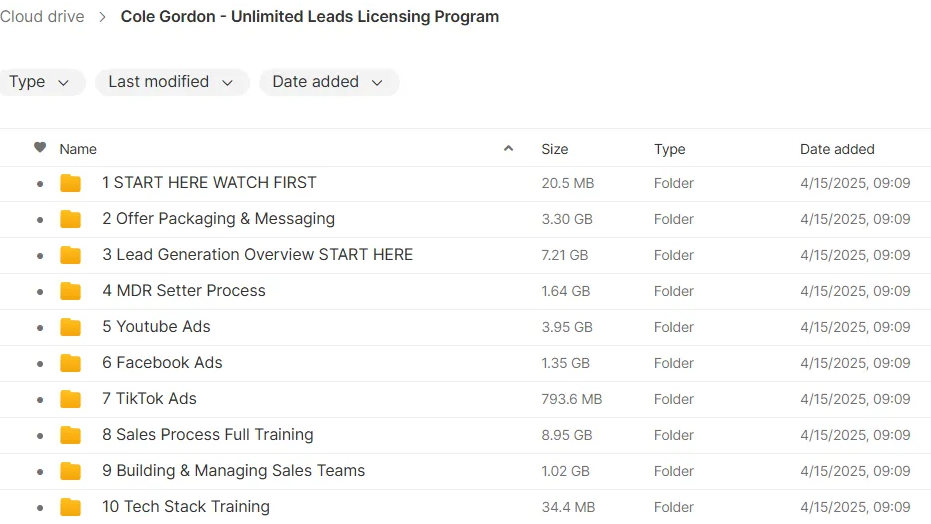Click the folder icon beside Offer Packaging & Messaging
931x524 pixels.
tap(70, 219)
